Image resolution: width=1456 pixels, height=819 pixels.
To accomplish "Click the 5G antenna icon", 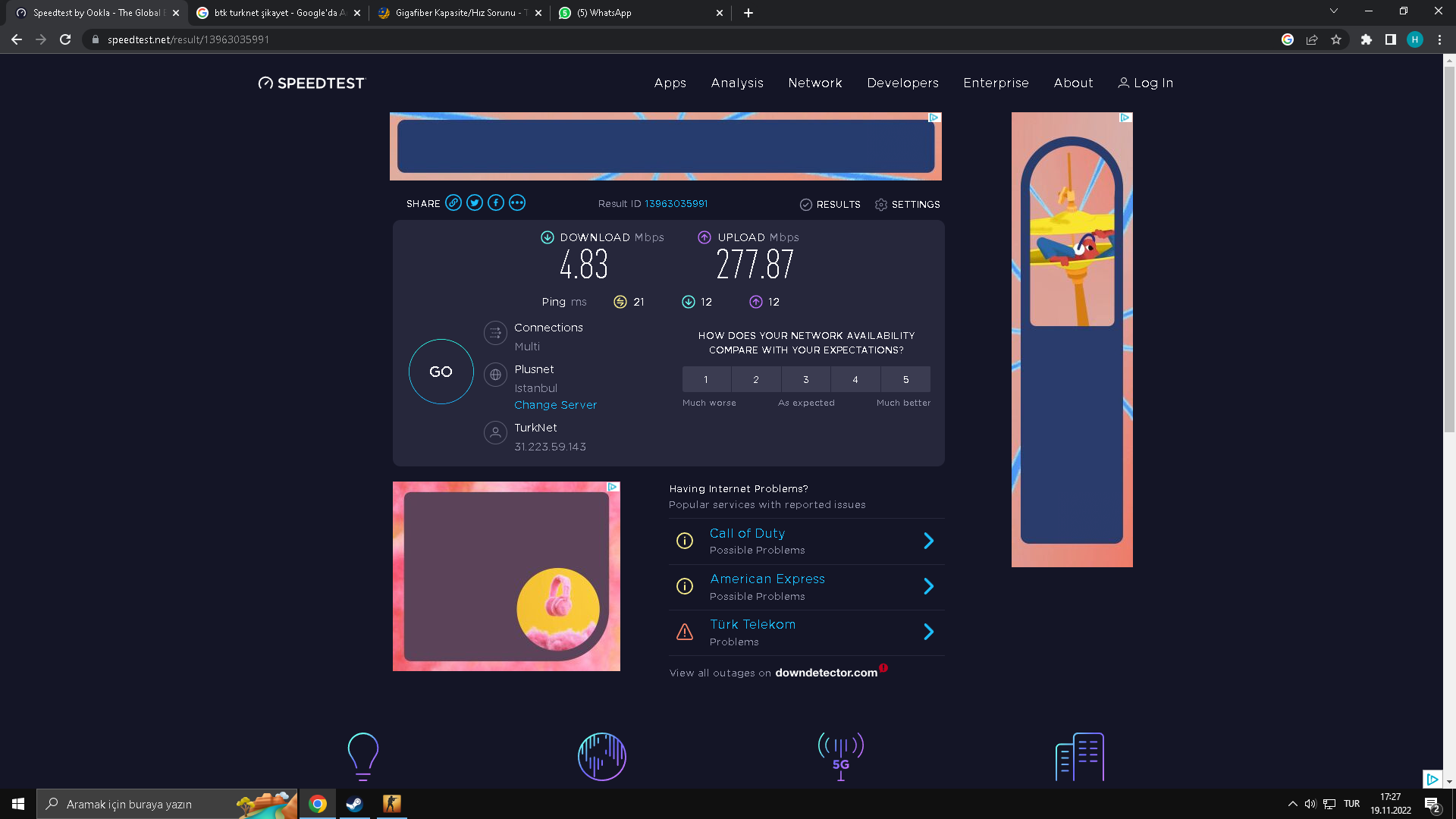I will [x=841, y=756].
